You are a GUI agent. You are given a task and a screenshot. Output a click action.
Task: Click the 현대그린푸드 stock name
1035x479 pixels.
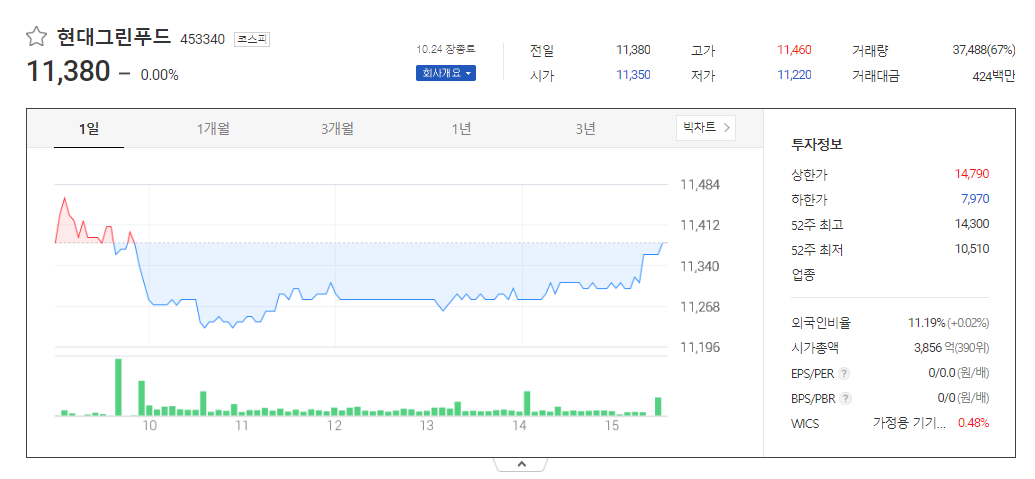tap(114, 37)
